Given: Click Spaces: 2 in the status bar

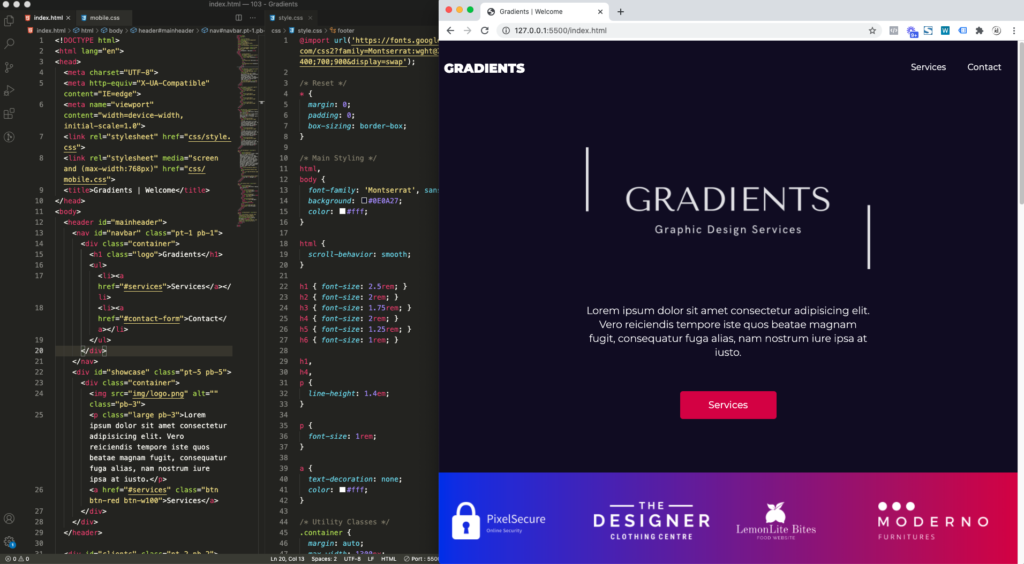Looking at the screenshot, I should (324, 559).
